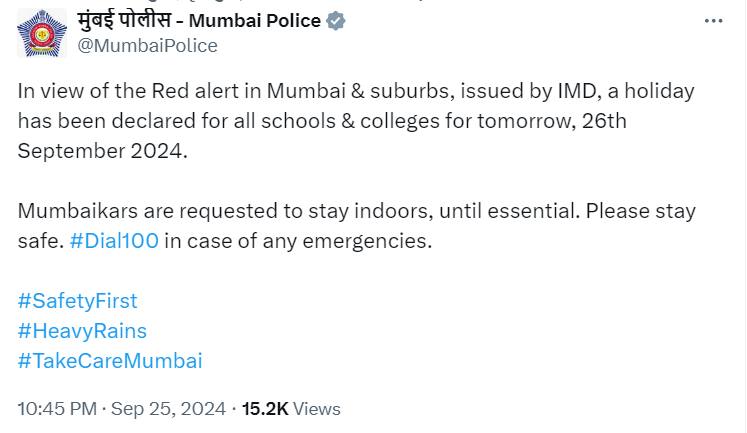Click the 10:45 PM post time

[57, 409]
